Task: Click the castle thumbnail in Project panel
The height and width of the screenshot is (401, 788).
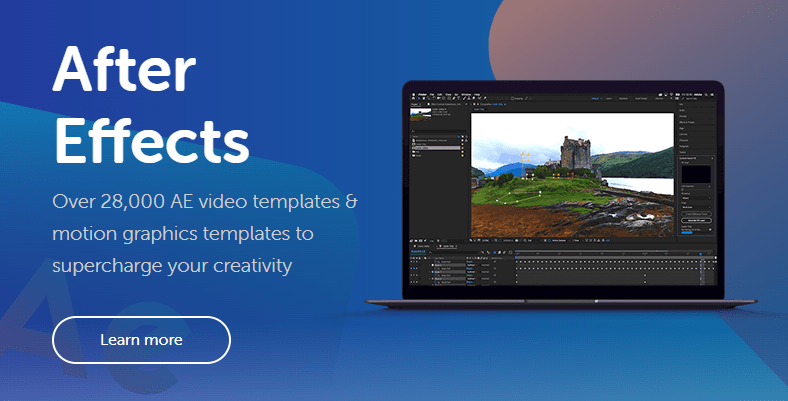Action: tap(421, 115)
